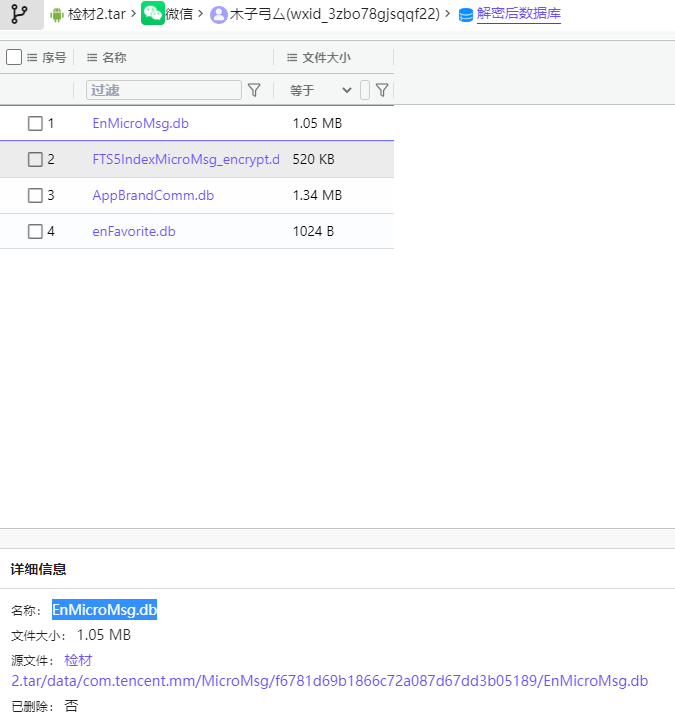The width and height of the screenshot is (675, 718).
Task: Click the 文件大小 column menu icon
Action: 292,58
